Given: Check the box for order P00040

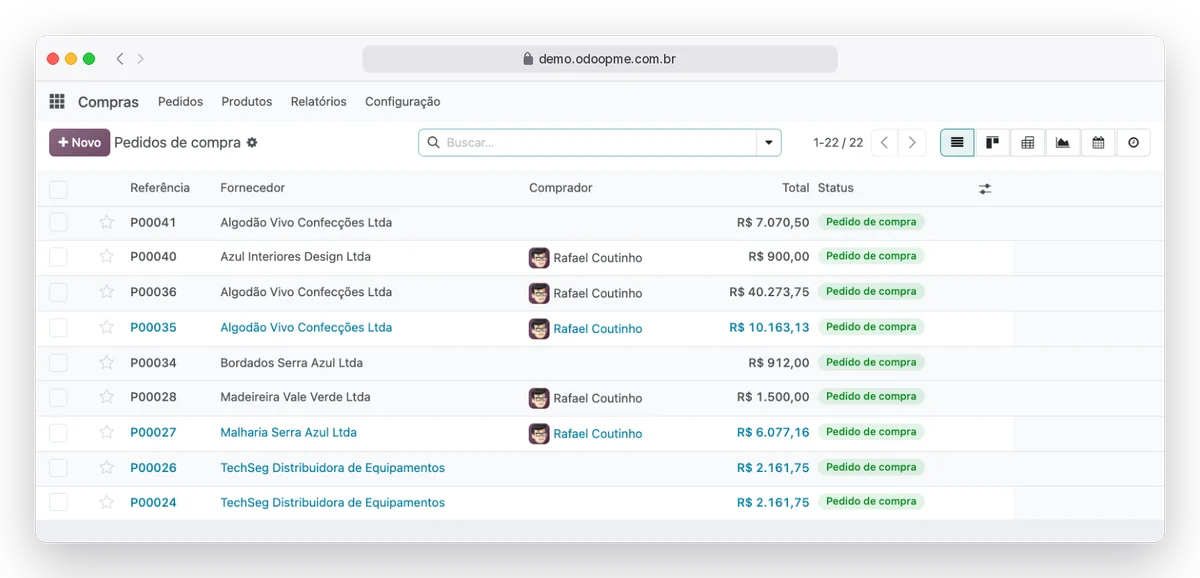Looking at the screenshot, I should tap(58, 257).
